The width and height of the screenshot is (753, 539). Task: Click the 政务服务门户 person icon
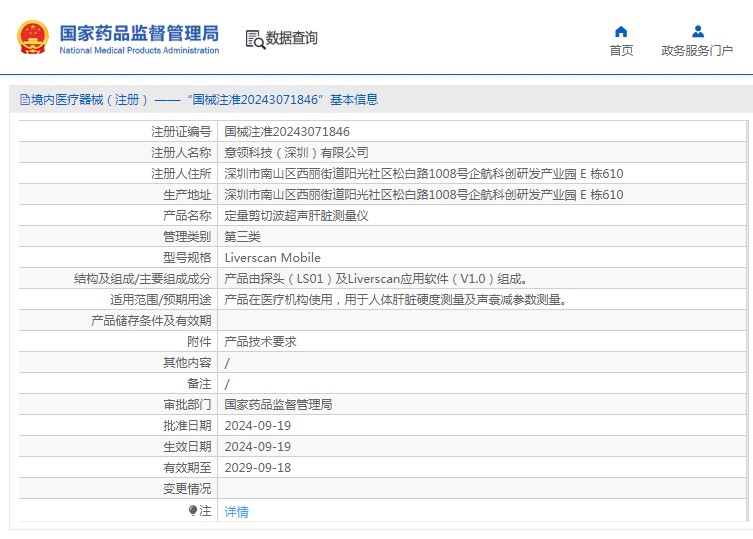tap(697, 31)
